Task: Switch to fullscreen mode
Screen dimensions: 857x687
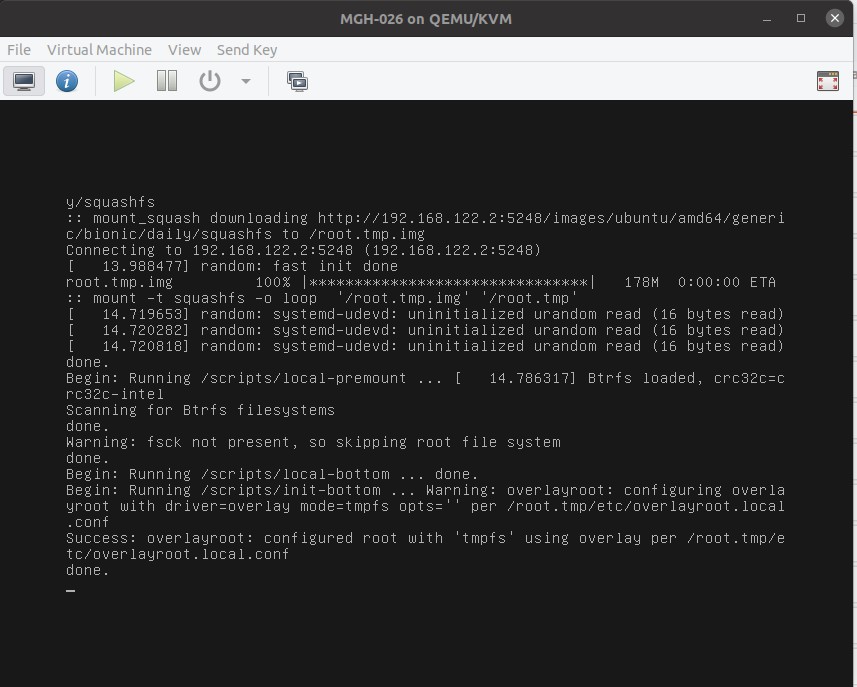Action: tap(827, 81)
